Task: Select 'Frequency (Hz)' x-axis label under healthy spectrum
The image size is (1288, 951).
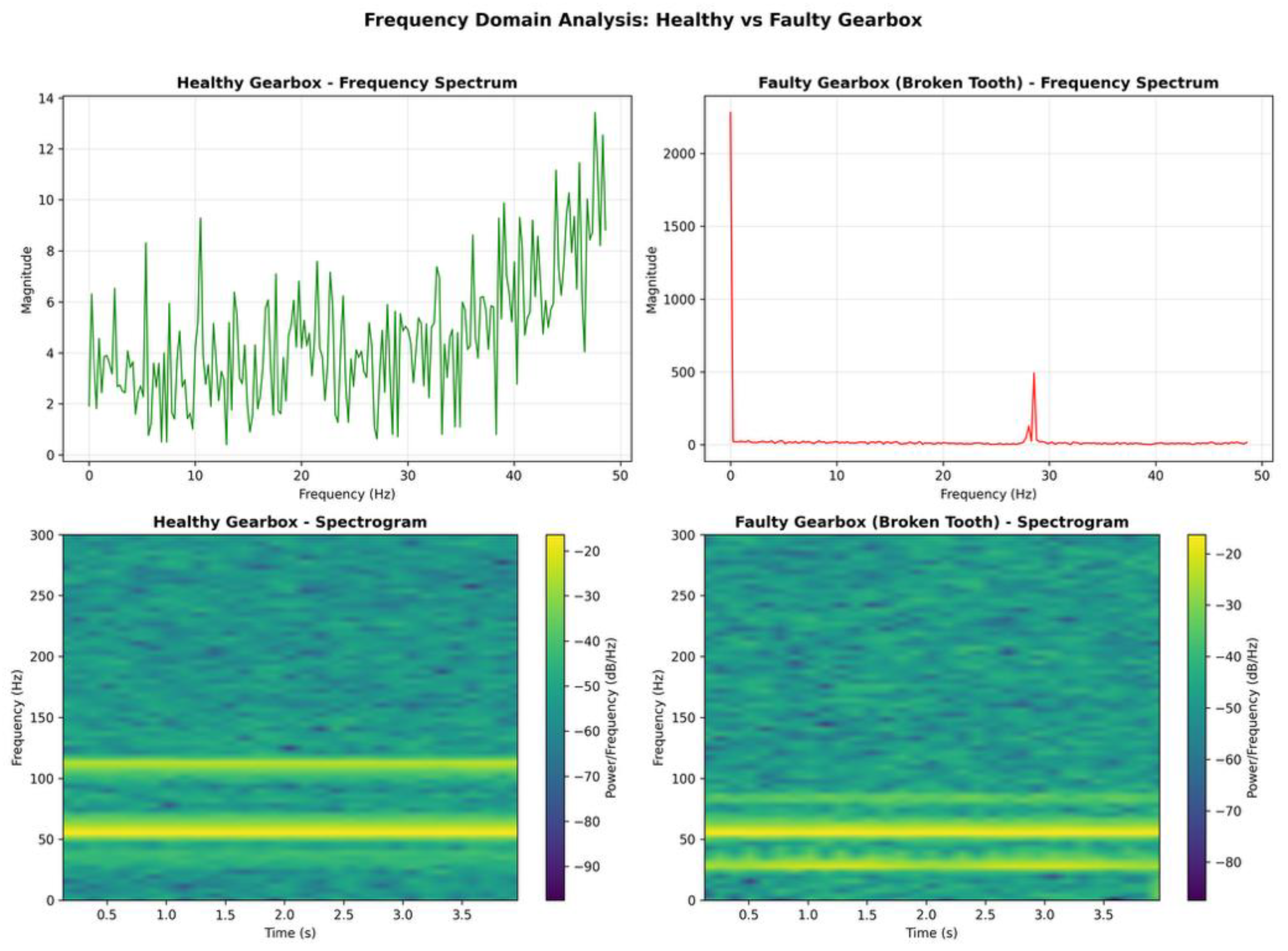Action: (347, 494)
